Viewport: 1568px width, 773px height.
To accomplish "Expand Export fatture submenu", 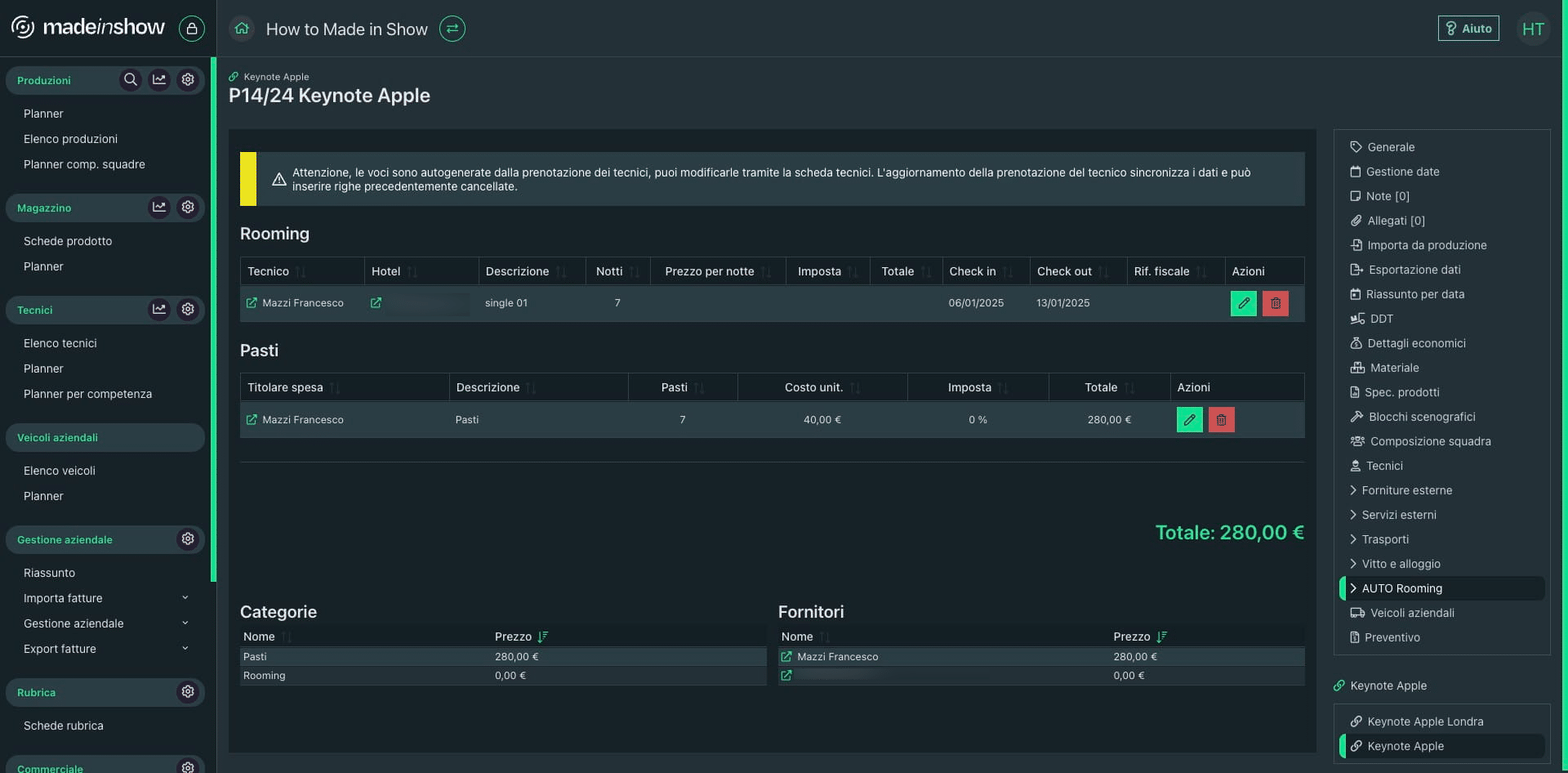I will pos(185,649).
